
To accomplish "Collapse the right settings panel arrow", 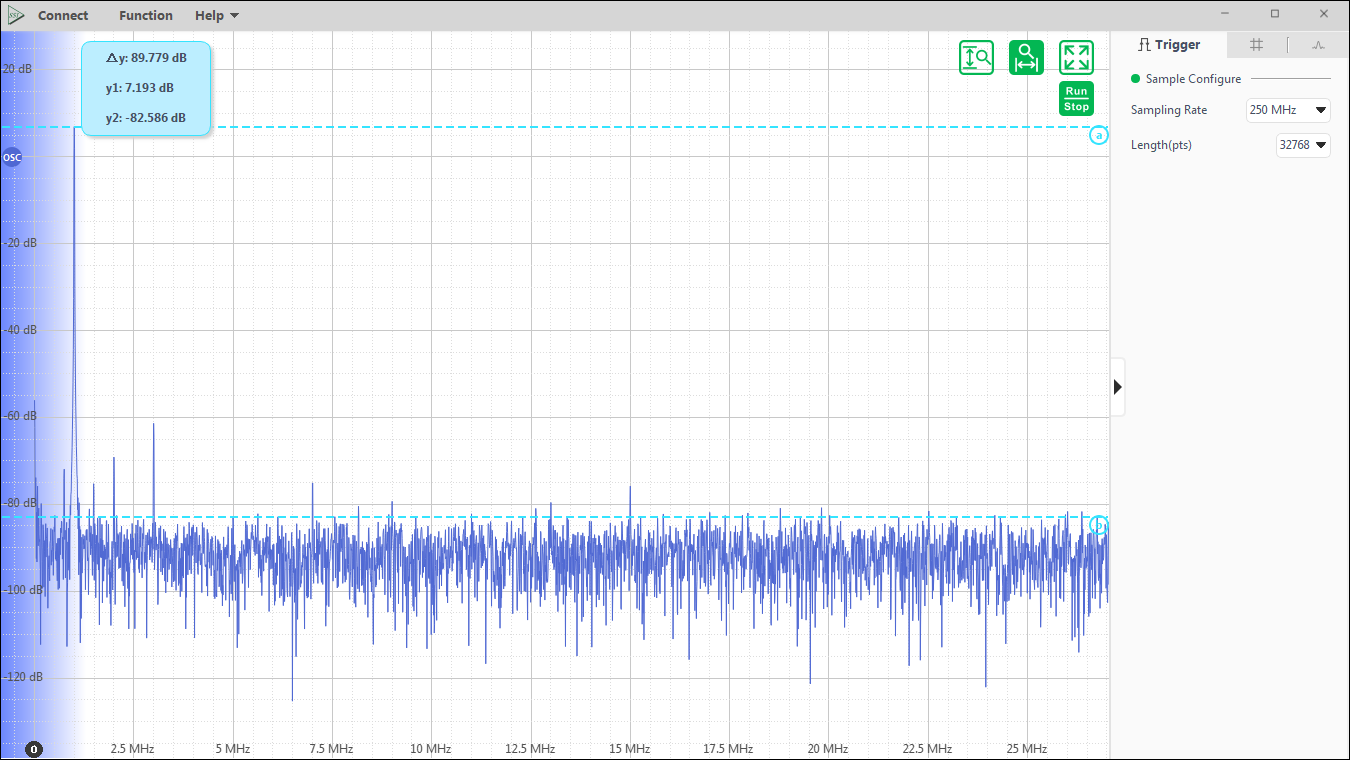I will (x=1118, y=387).
